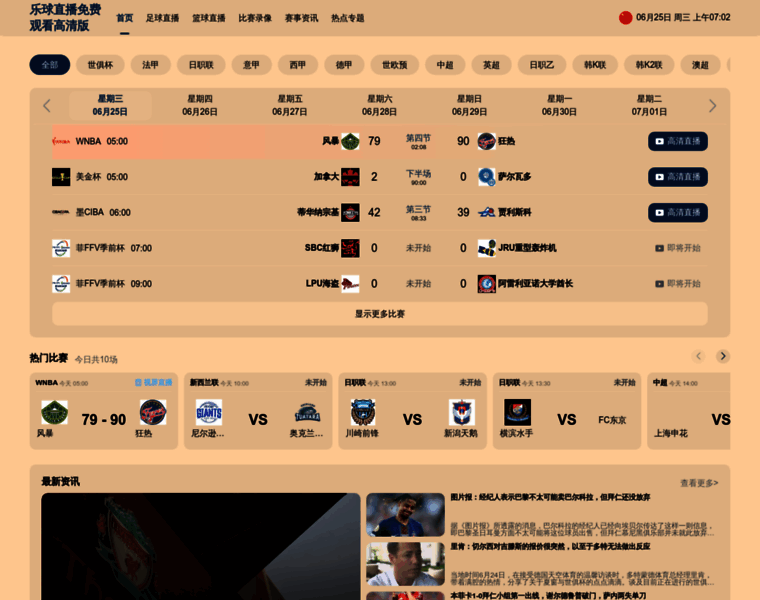This screenshot has height=600, width=760.
Task: Click the 贾利斯科 team logo
Action: (487, 212)
